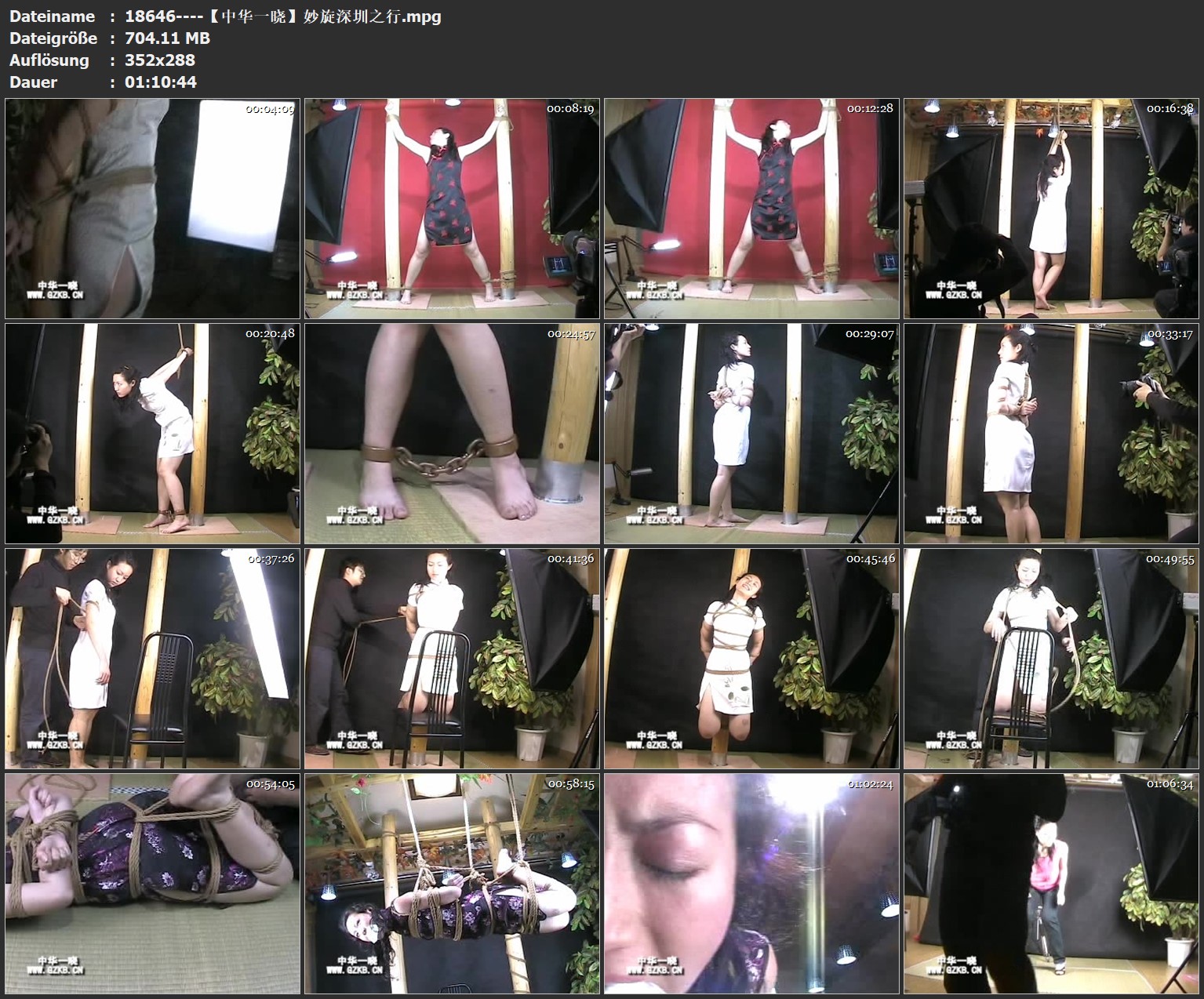Click the frame at 00:41:36
Screen dimensions: 1204x999
coord(452,659)
